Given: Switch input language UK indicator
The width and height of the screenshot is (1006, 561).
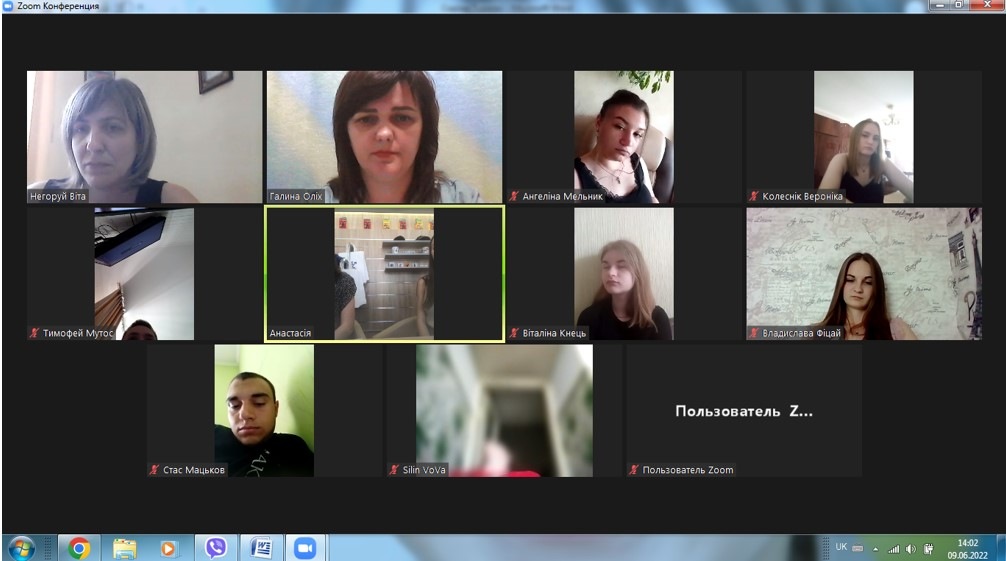Looking at the screenshot, I should point(841,547).
